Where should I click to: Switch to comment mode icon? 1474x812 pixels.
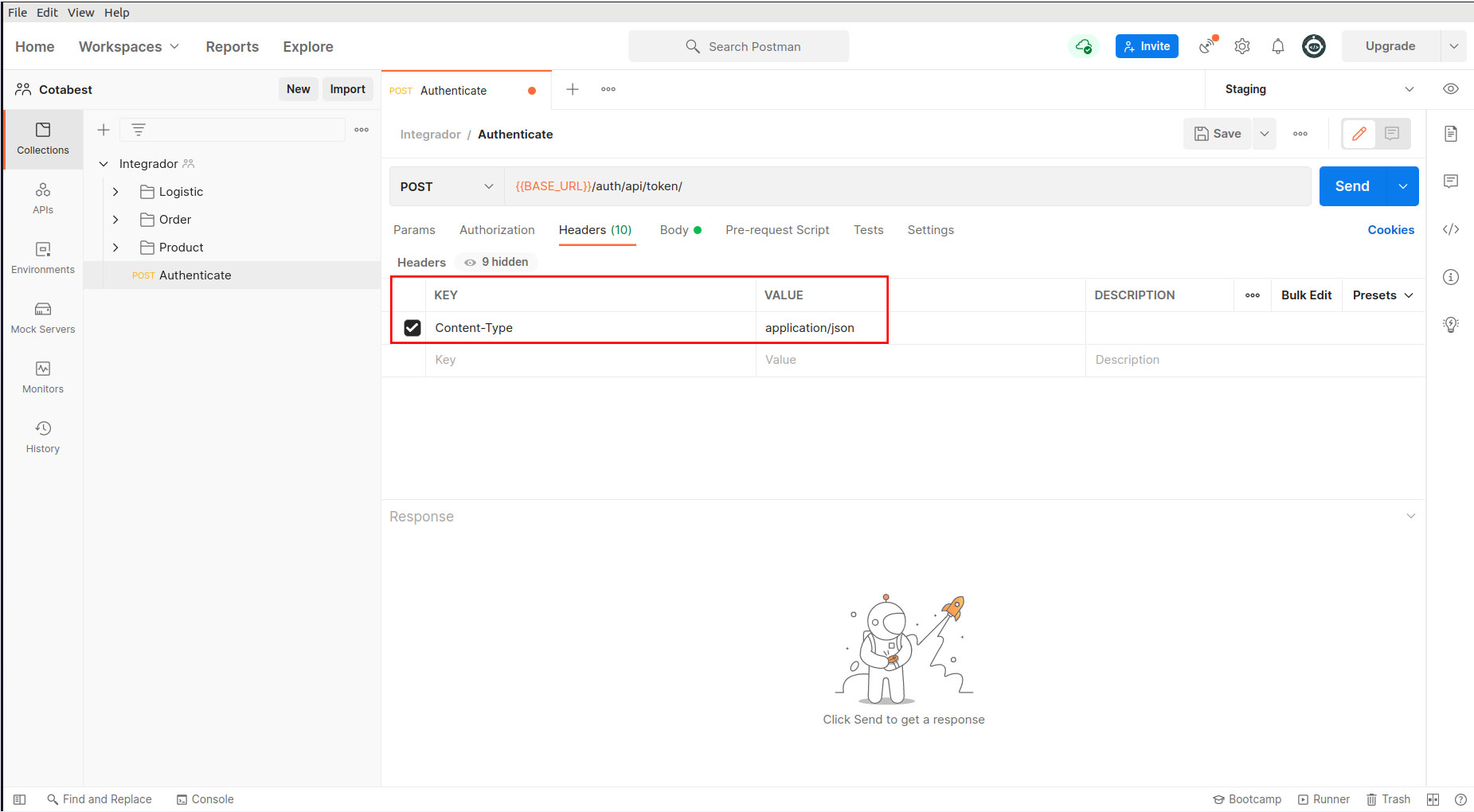pos(1392,134)
